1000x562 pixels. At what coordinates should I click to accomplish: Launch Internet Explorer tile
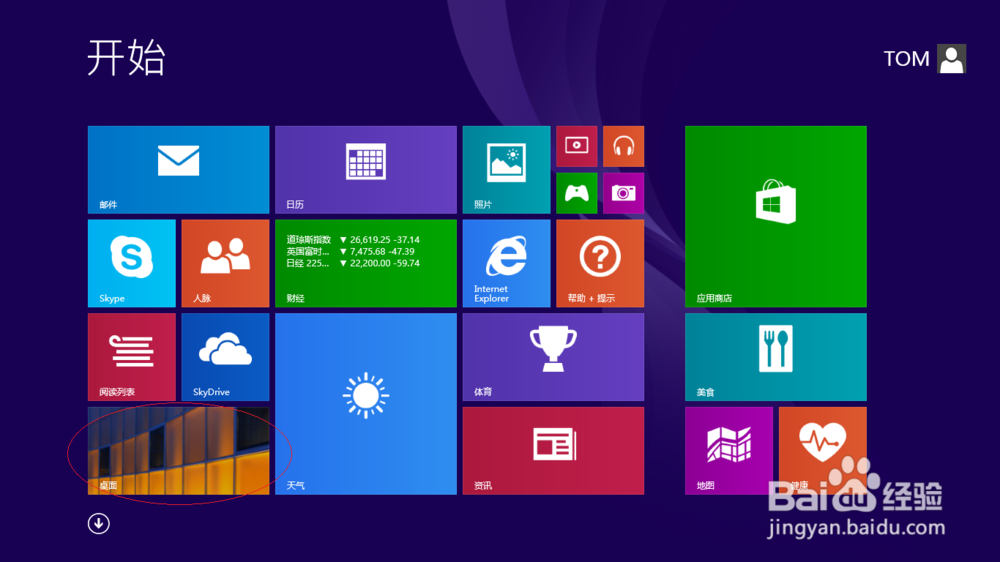(x=506, y=263)
